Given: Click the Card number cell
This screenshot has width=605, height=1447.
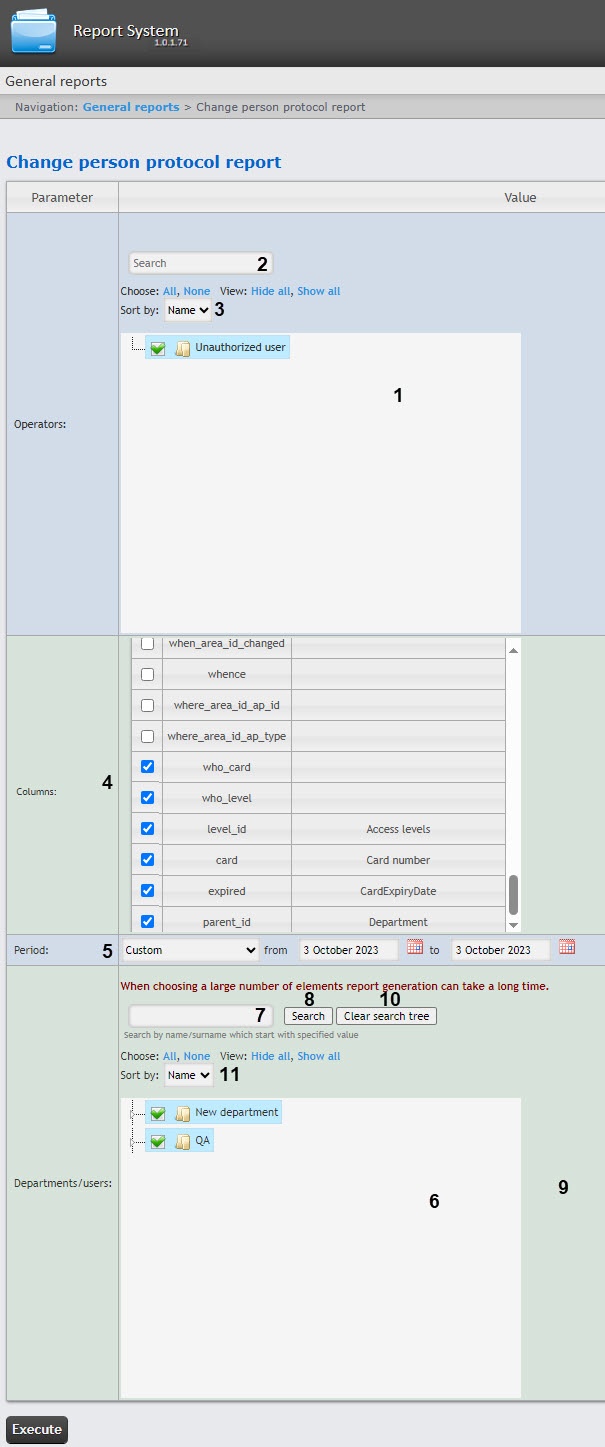Looking at the screenshot, I should [x=398, y=860].
